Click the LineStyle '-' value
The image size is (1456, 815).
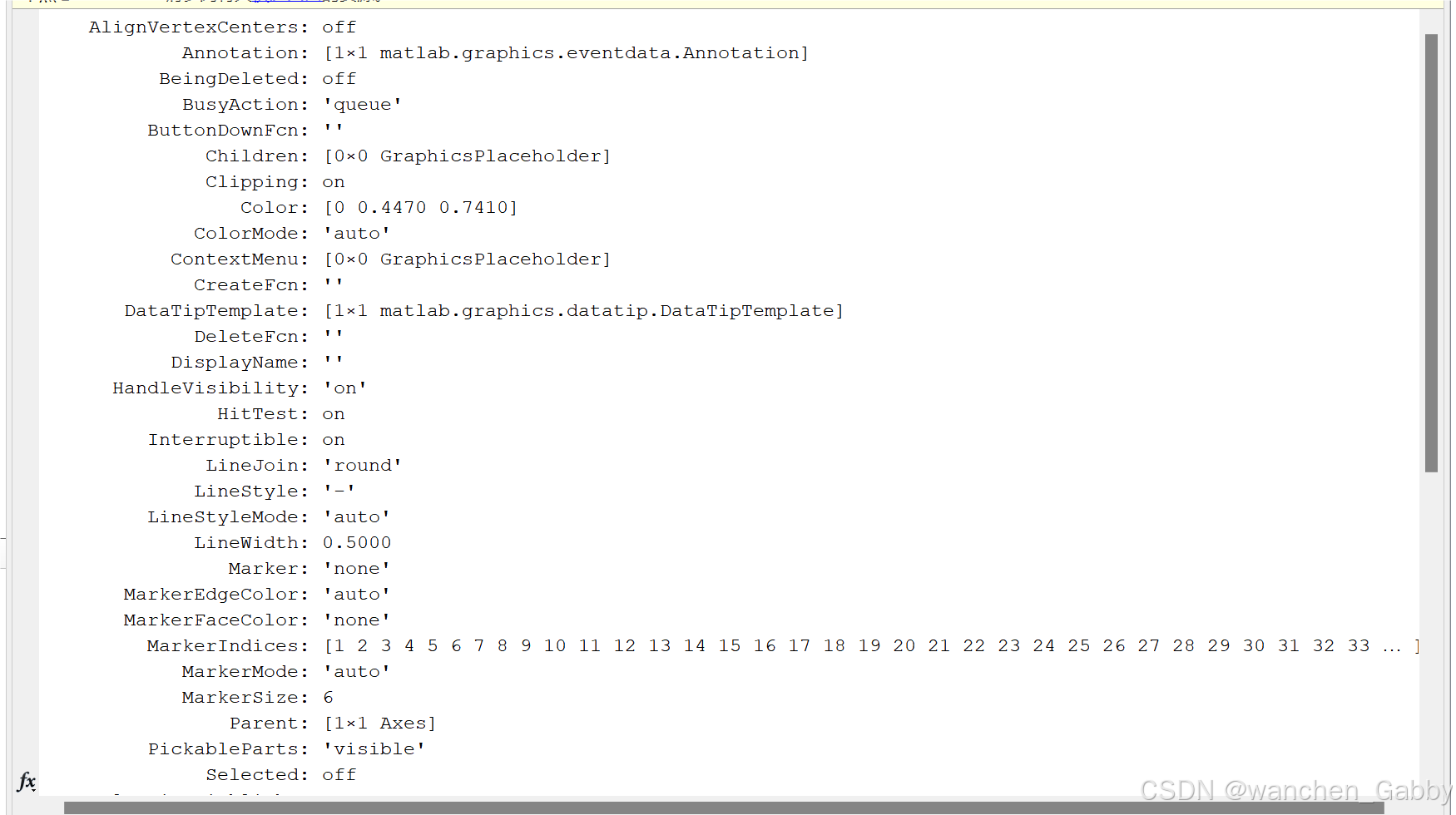coord(339,491)
